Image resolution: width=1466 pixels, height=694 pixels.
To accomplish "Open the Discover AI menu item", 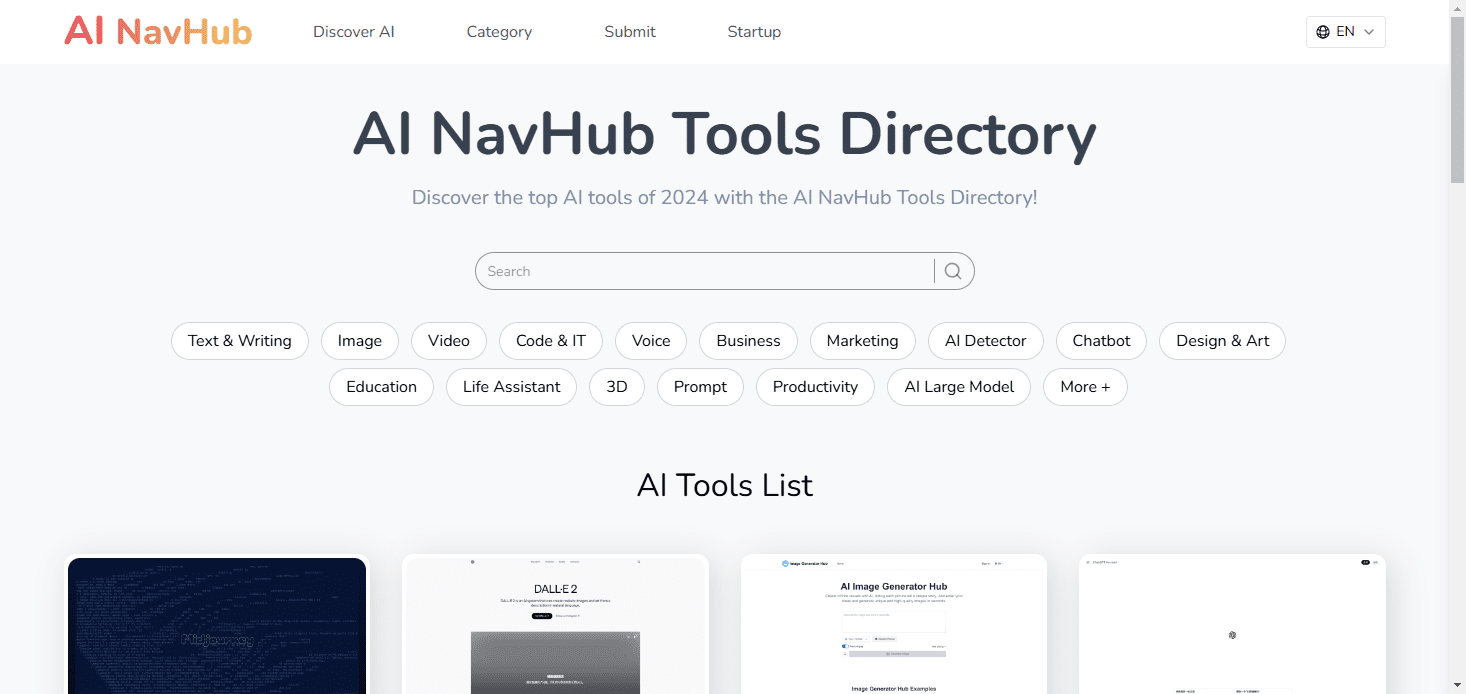I will click(x=353, y=31).
